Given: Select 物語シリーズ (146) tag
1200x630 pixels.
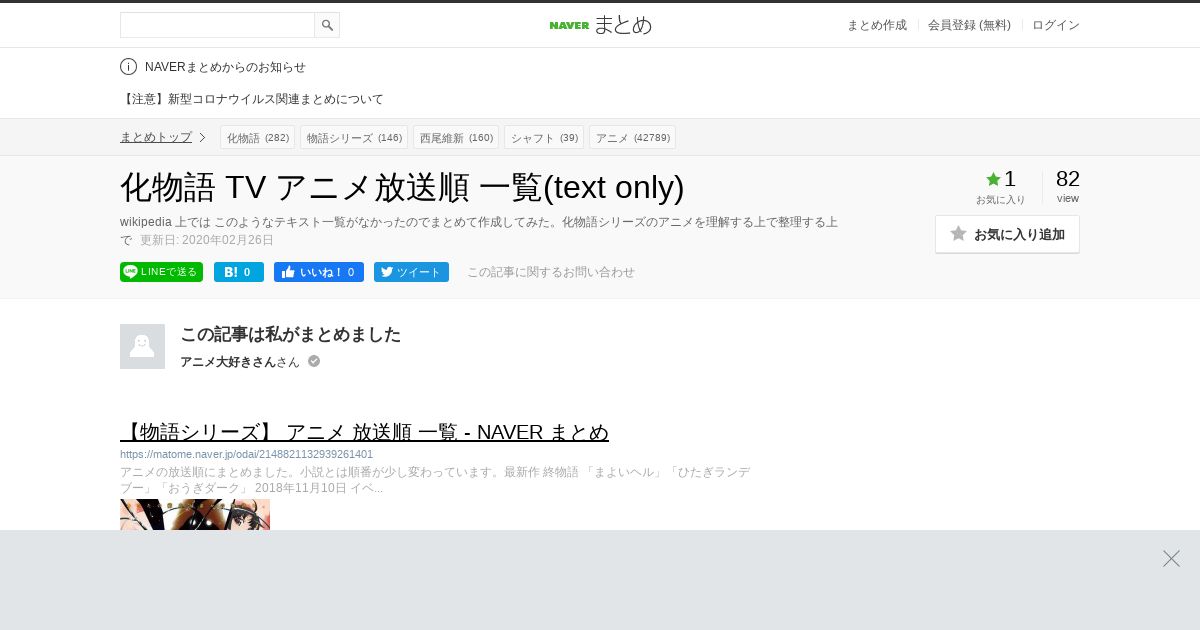Looking at the screenshot, I should coord(354,137).
